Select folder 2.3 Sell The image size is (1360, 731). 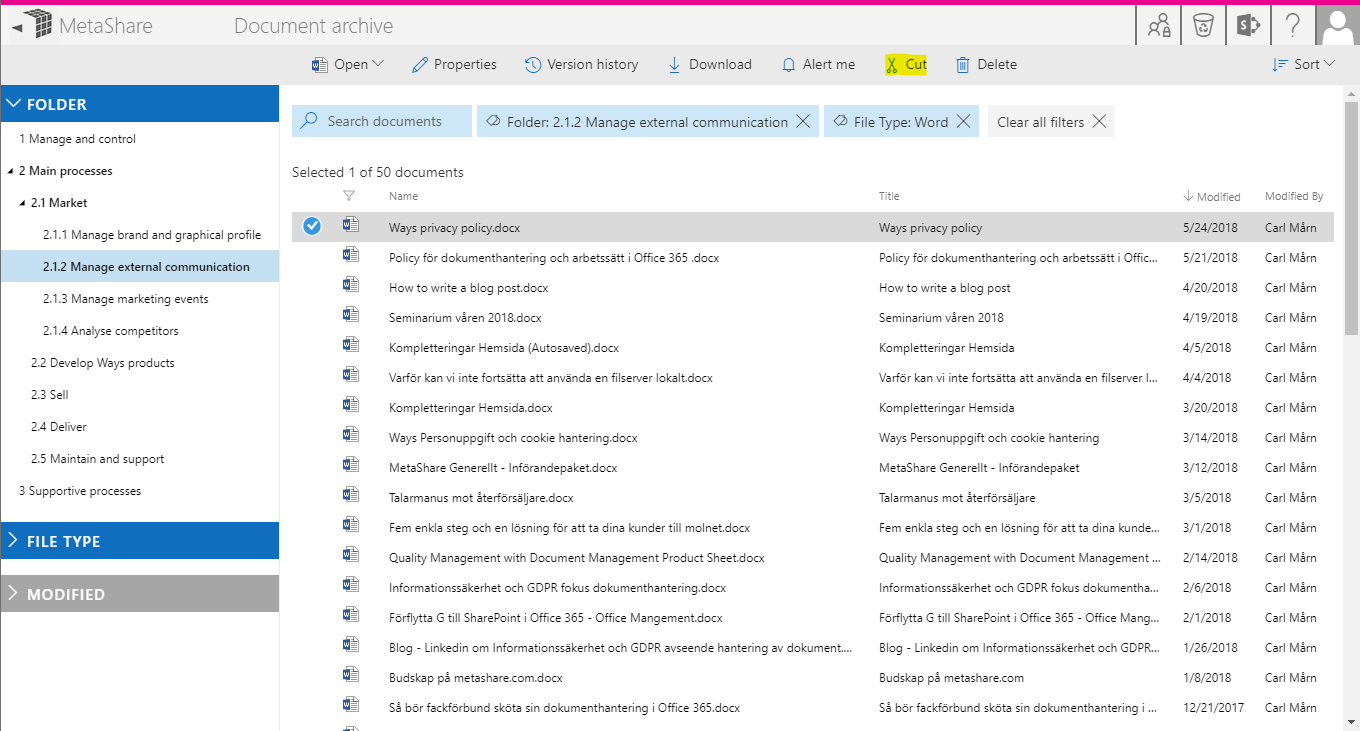tap(50, 395)
